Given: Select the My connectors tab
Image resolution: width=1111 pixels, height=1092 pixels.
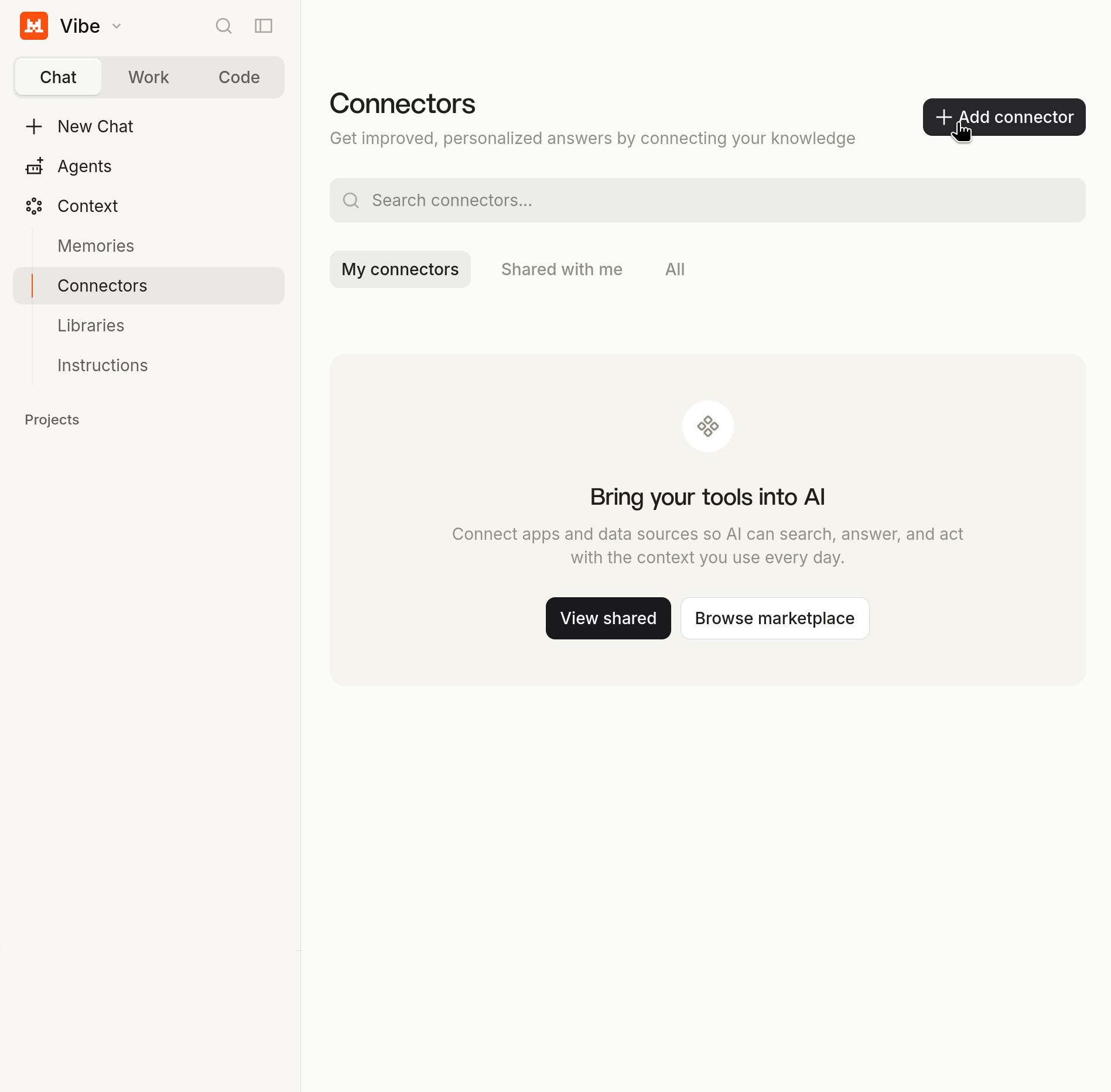Looking at the screenshot, I should coord(400,269).
